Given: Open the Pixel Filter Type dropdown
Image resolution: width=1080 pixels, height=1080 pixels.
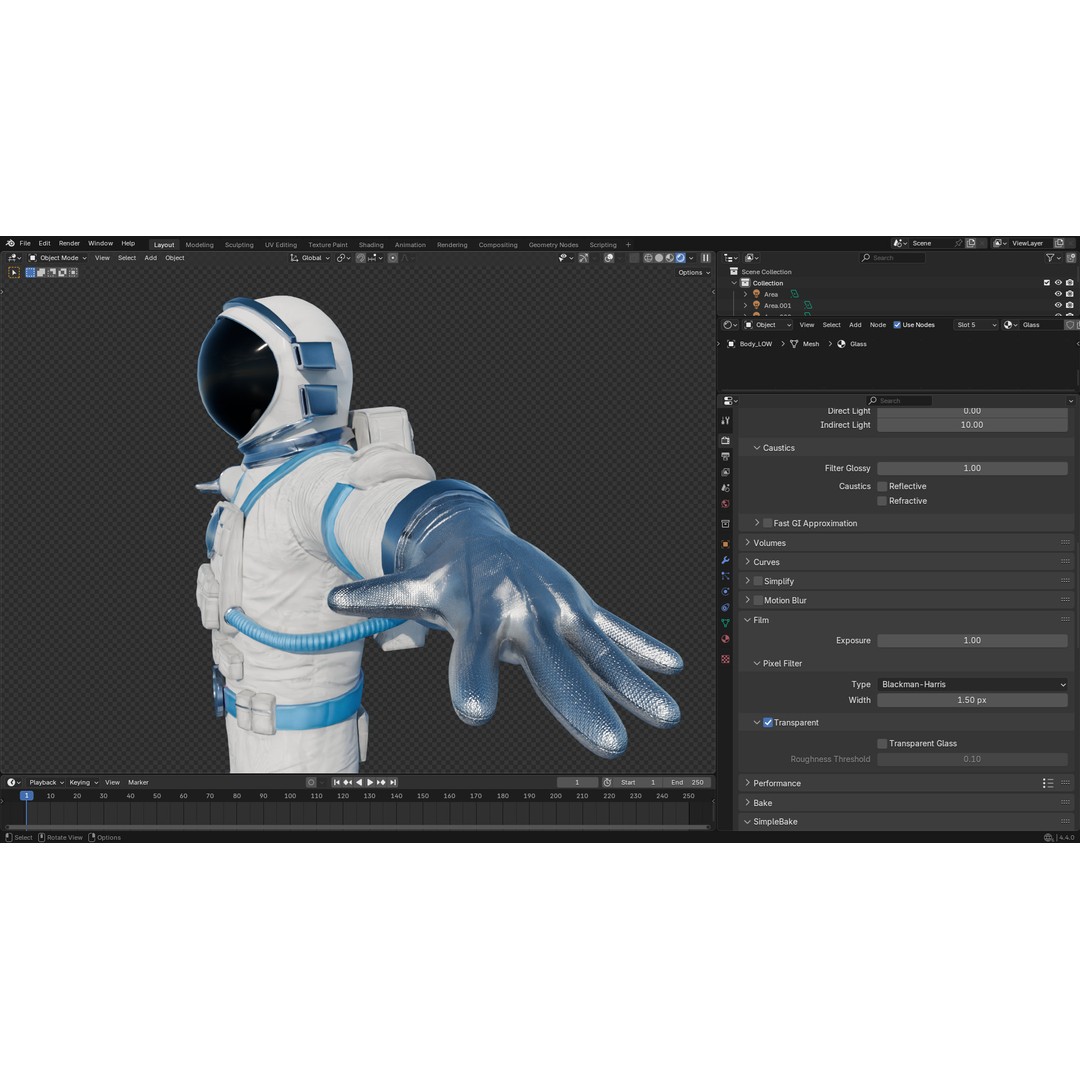Looking at the screenshot, I should pos(970,684).
